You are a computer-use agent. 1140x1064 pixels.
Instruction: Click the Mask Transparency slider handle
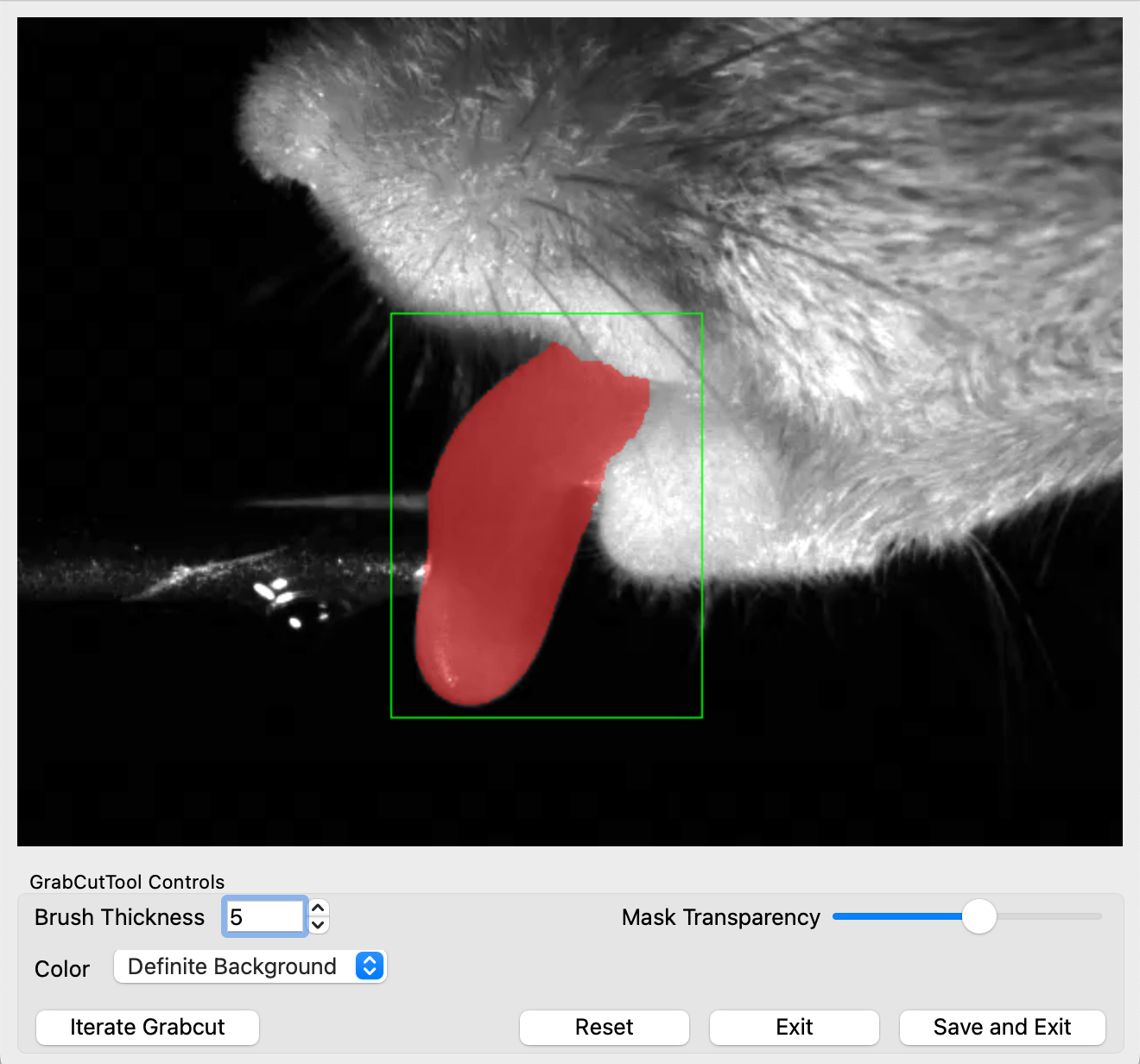click(978, 916)
